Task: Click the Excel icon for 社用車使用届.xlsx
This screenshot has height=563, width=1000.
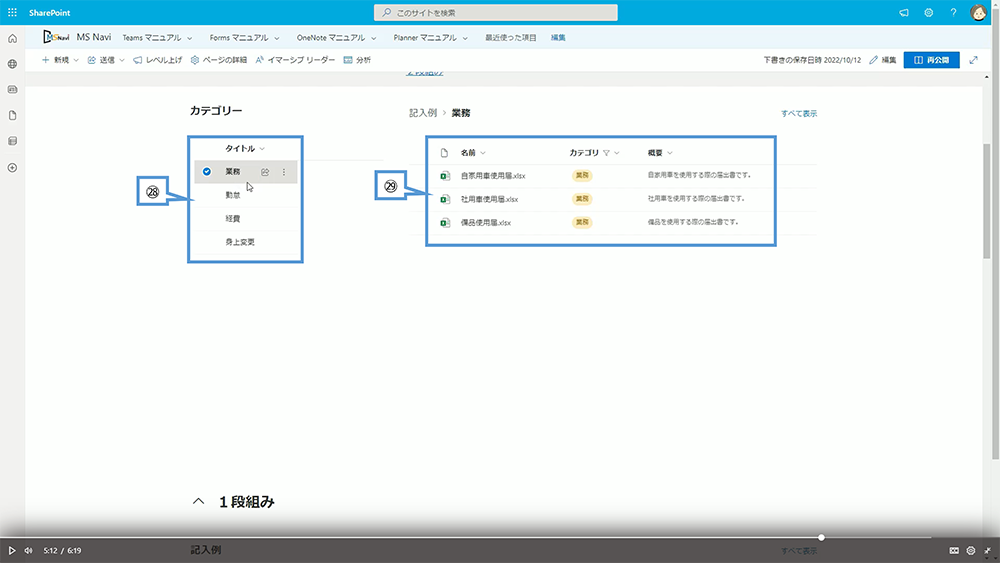Action: pos(445,200)
